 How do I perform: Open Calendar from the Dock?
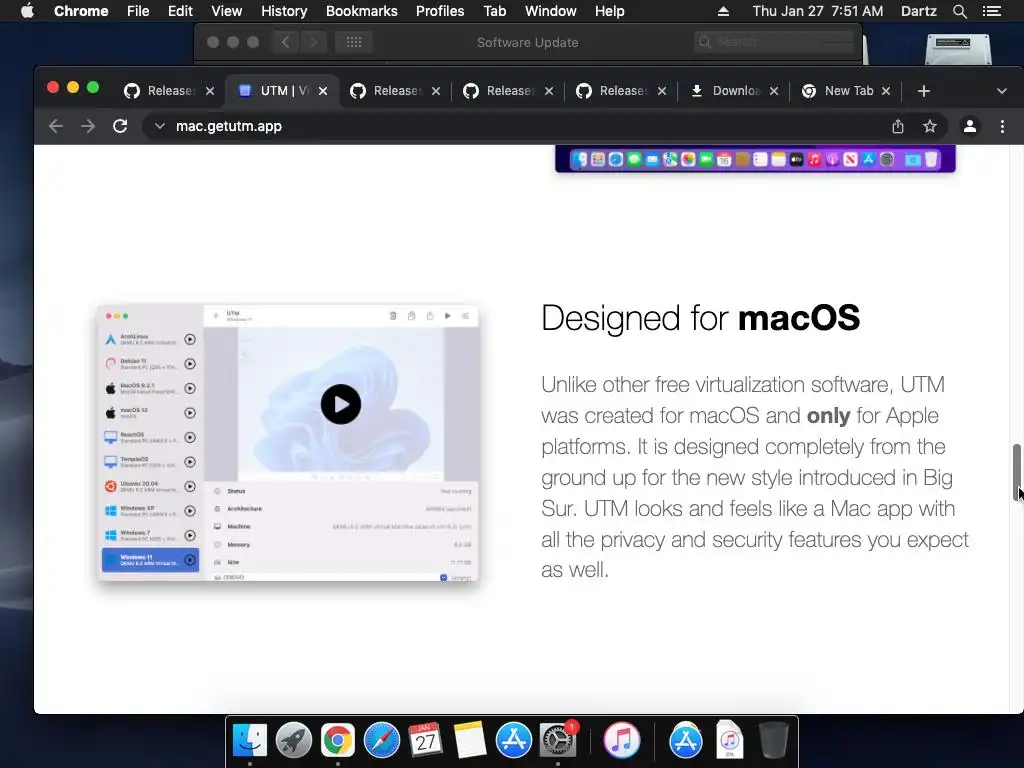(426, 740)
